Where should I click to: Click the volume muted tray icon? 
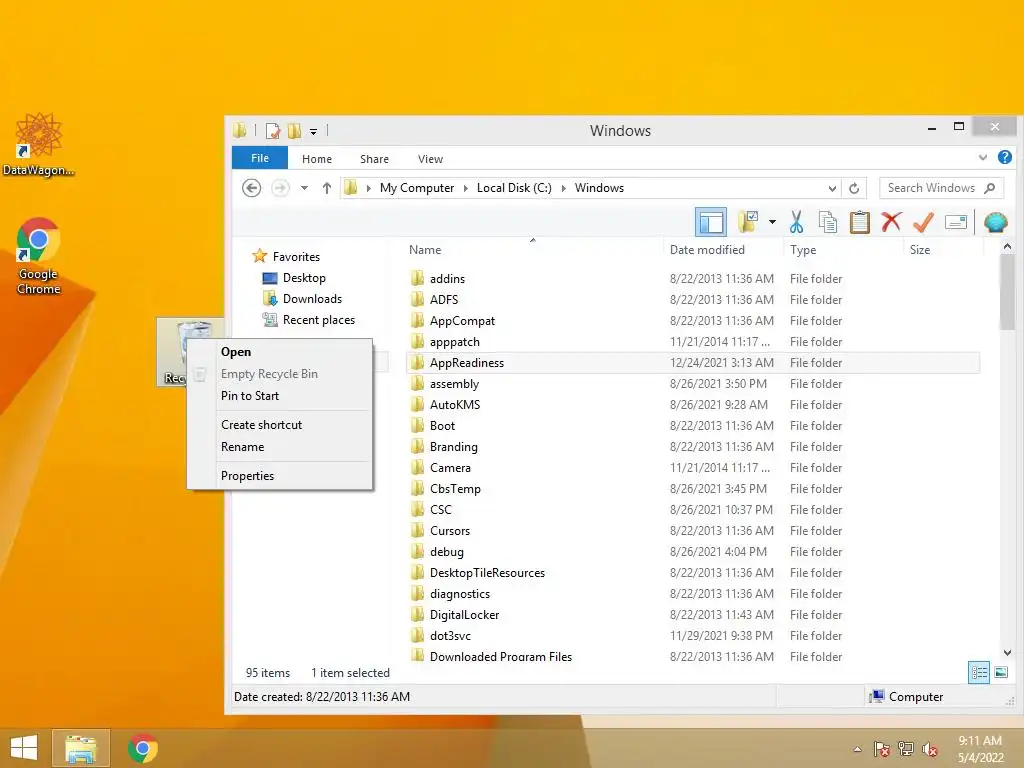(929, 748)
